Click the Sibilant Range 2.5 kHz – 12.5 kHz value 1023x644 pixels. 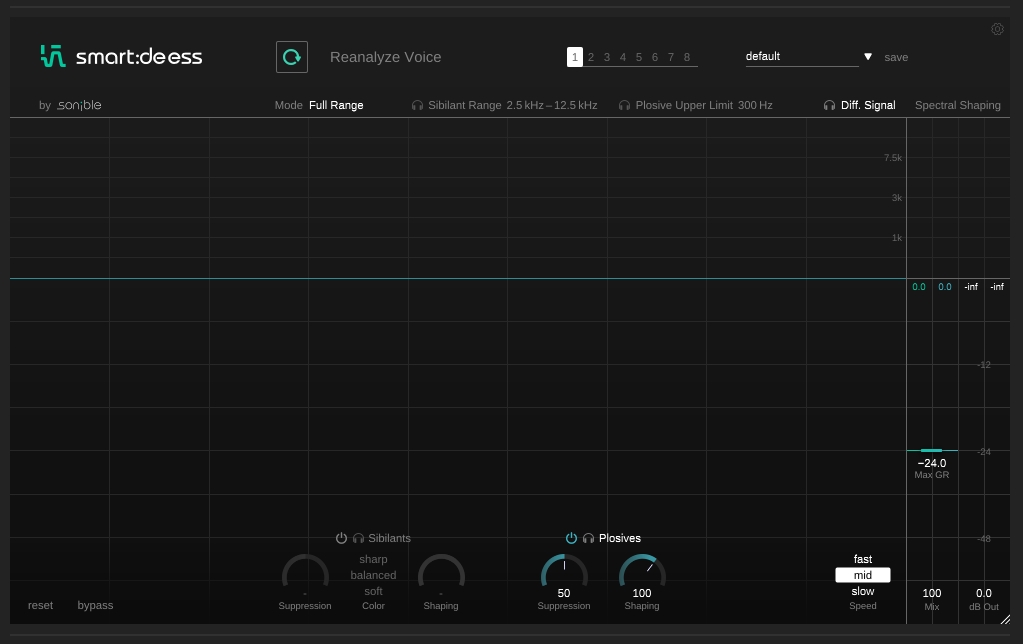552,105
